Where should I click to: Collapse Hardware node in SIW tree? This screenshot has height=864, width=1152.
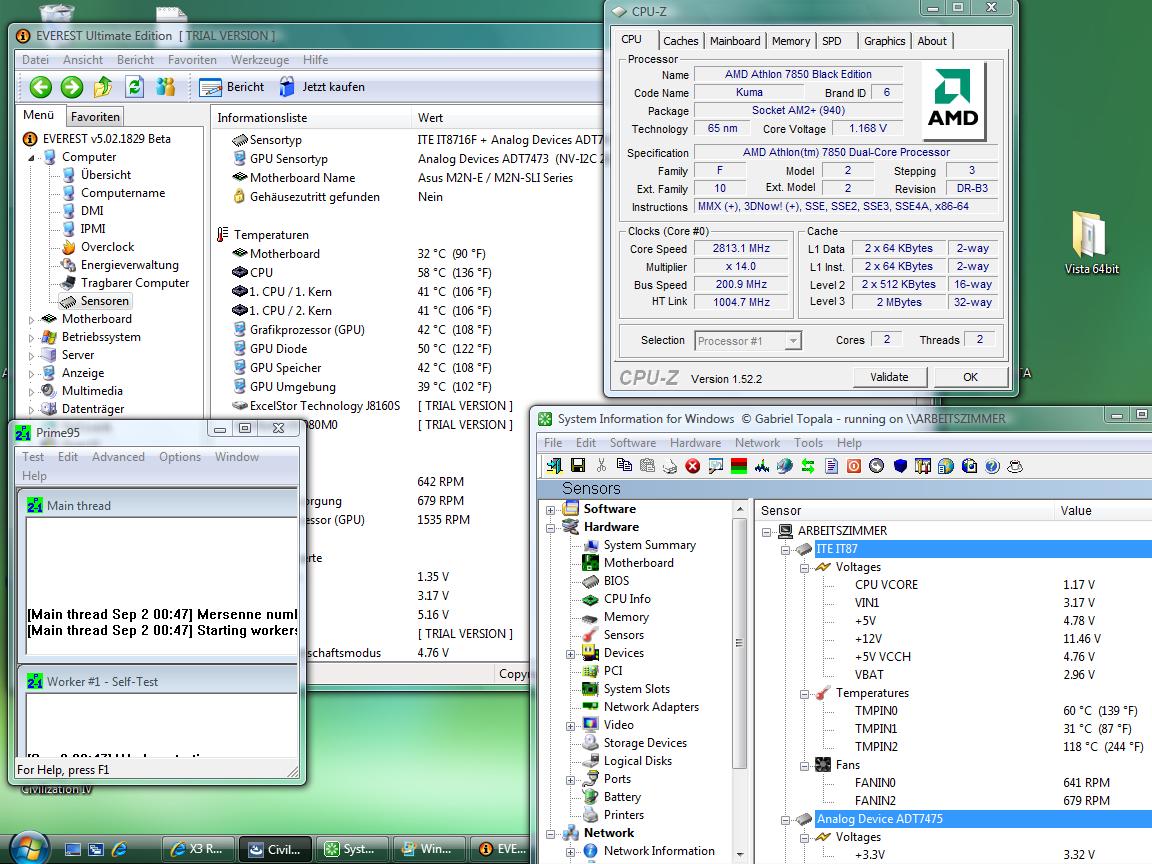coord(550,528)
